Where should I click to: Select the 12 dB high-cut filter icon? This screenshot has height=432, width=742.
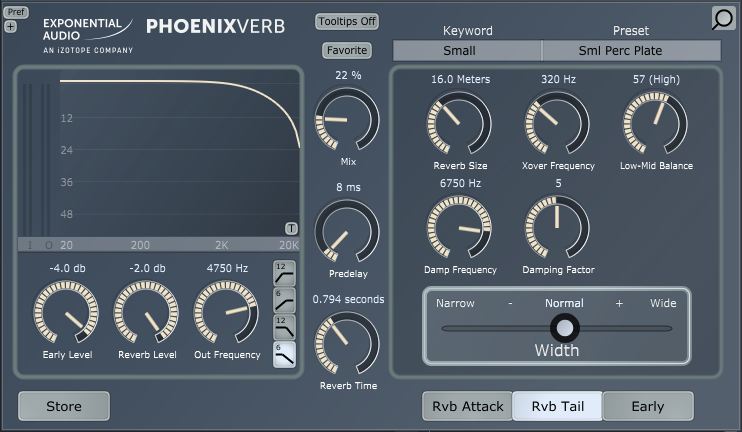tap(284, 327)
